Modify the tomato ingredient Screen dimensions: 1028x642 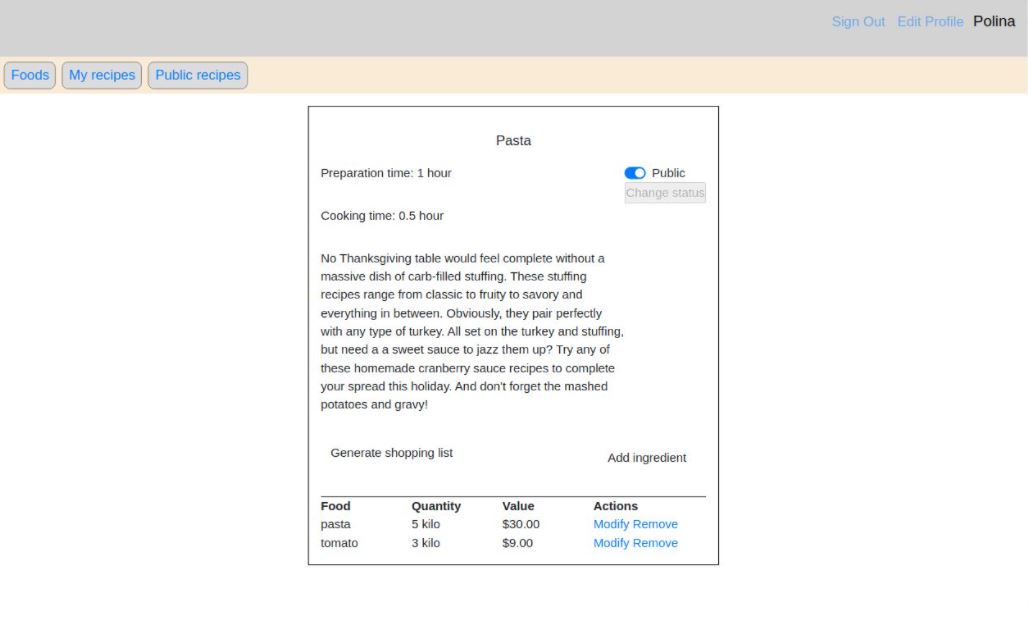612,543
